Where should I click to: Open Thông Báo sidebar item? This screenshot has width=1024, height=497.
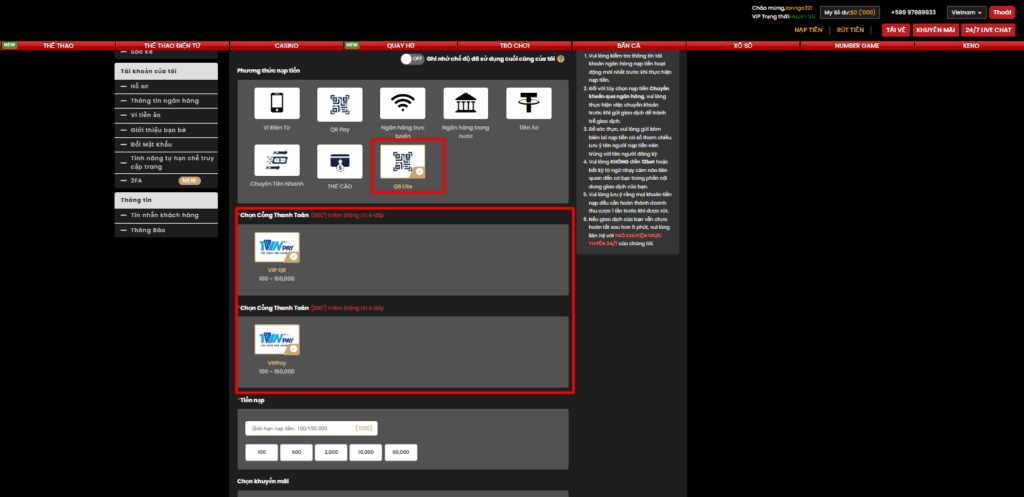166,231
